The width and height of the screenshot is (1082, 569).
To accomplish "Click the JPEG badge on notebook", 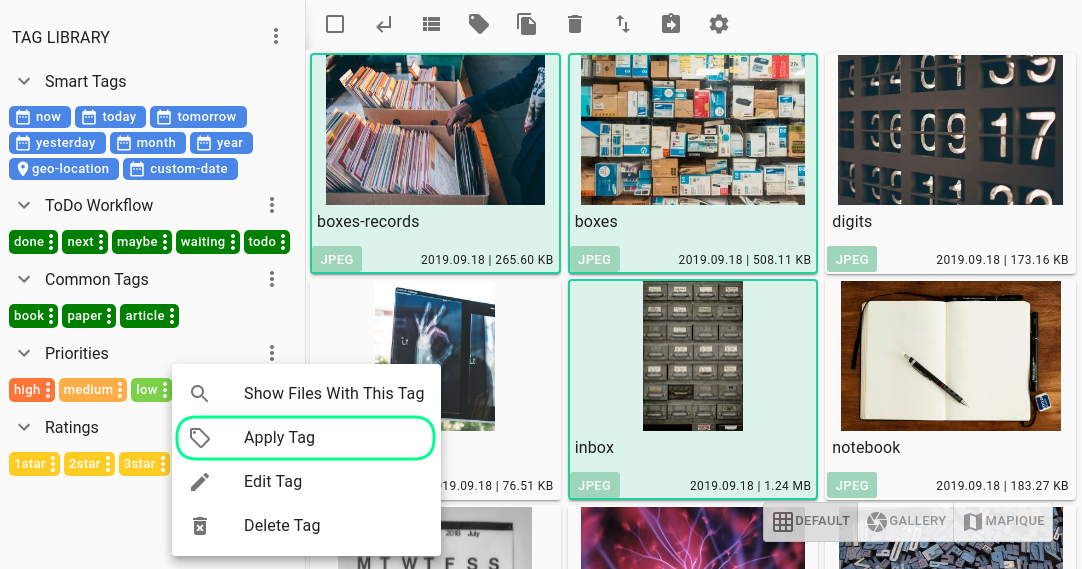I will [x=852, y=486].
